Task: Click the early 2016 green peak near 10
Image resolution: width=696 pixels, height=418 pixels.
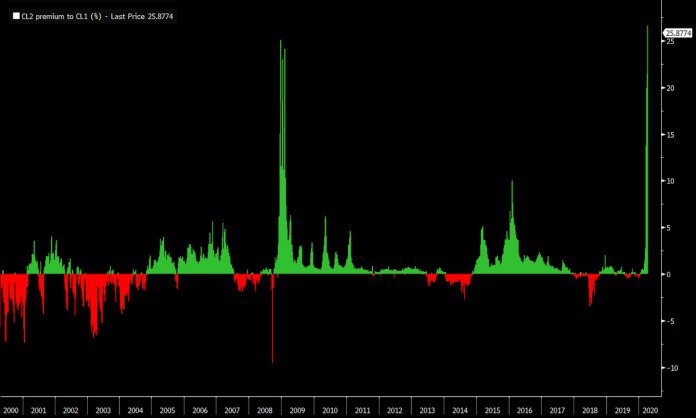Action: click(512, 183)
